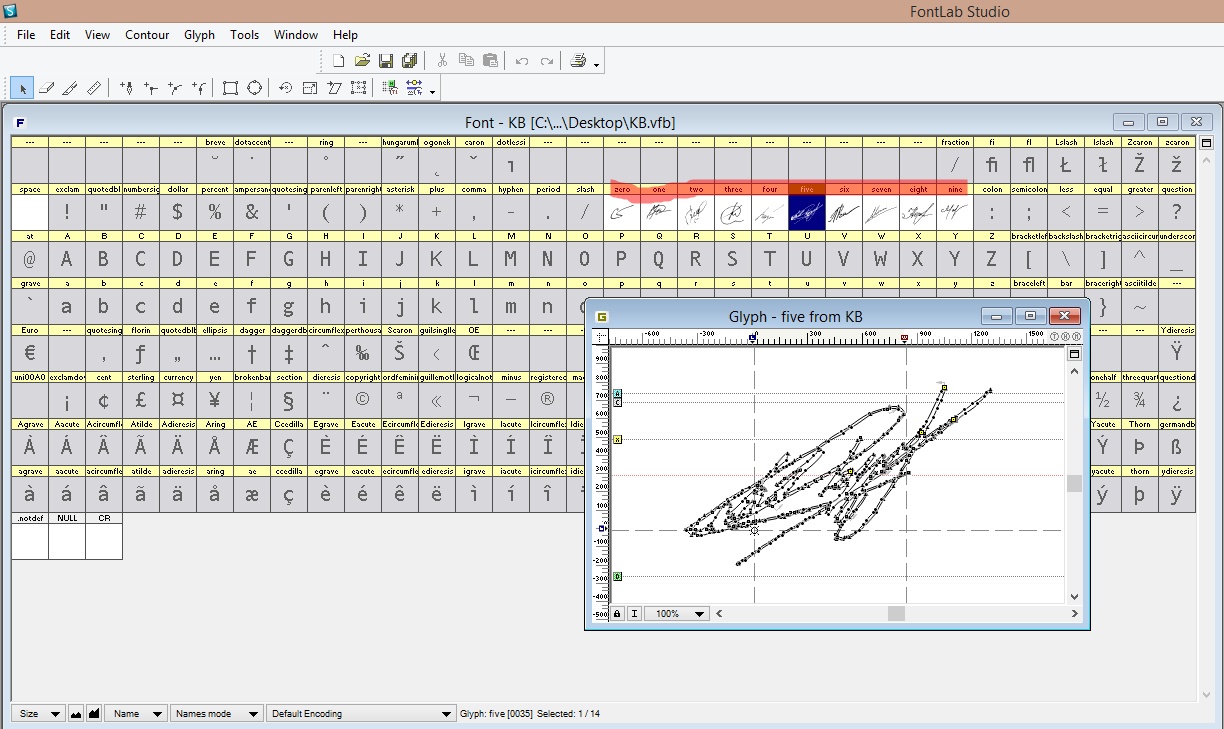Open the 100% zoom dropdown
Viewport: 1224px width, 729px height.
click(x=676, y=613)
